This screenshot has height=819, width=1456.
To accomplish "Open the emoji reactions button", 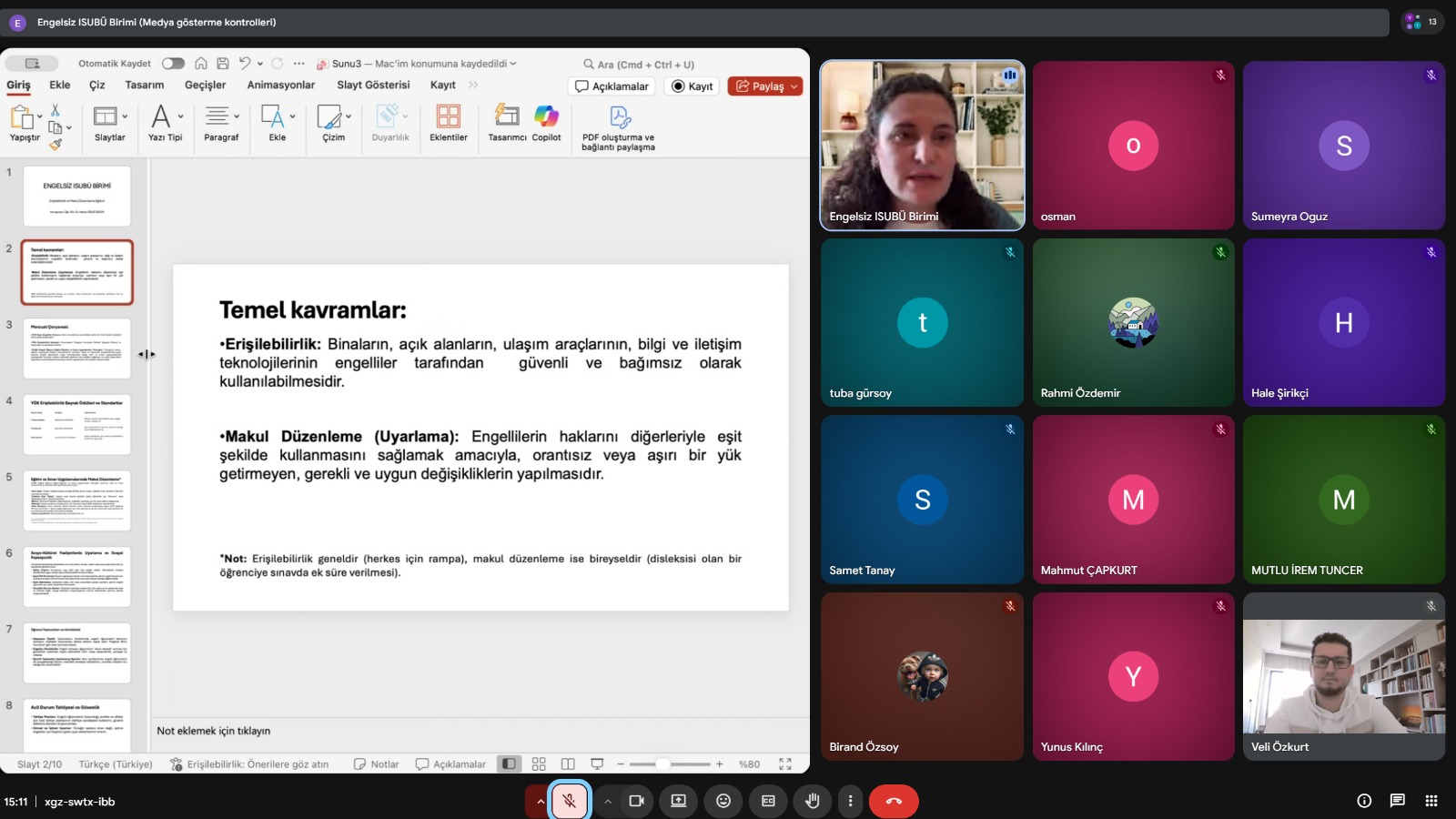I will [723, 801].
